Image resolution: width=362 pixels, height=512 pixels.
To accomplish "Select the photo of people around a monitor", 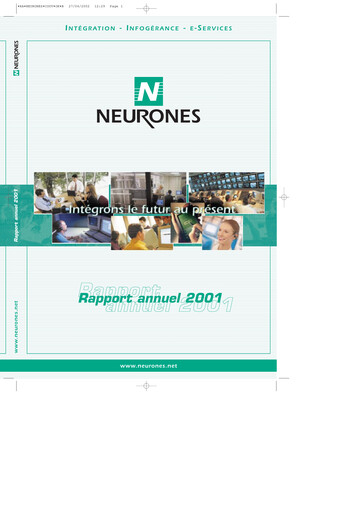I will click(x=142, y=233).
